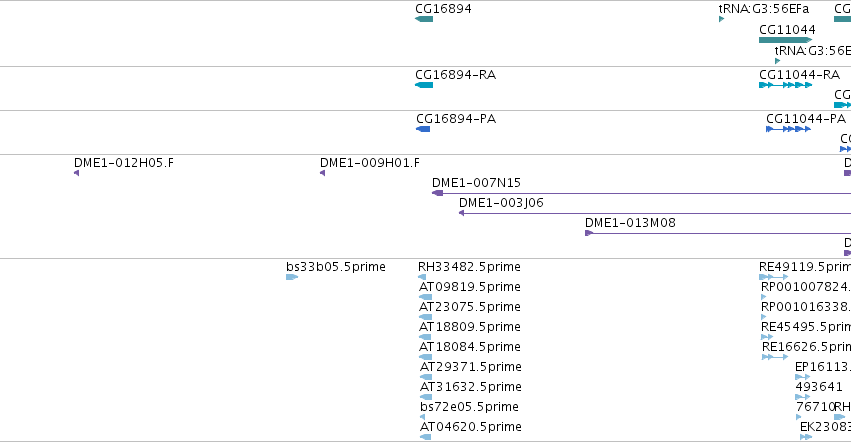This screenshot has height=442, width=851.
Task: Click the CG16894-RA transcript glyph
Action: tap(424, 85)
